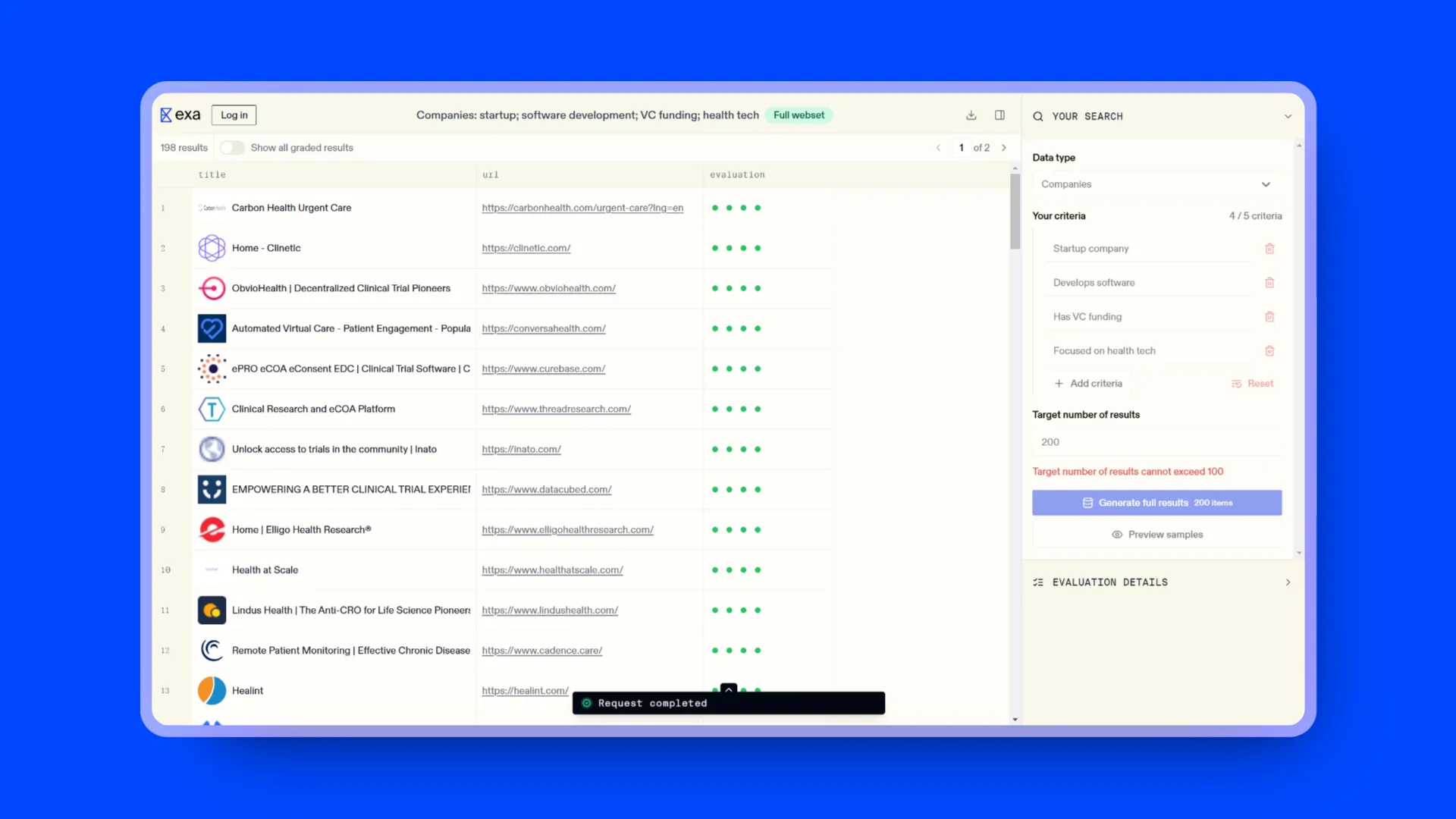Click the Startup company criterion field
Viewport: 1456px width, 819px height.
(1149, 249)
